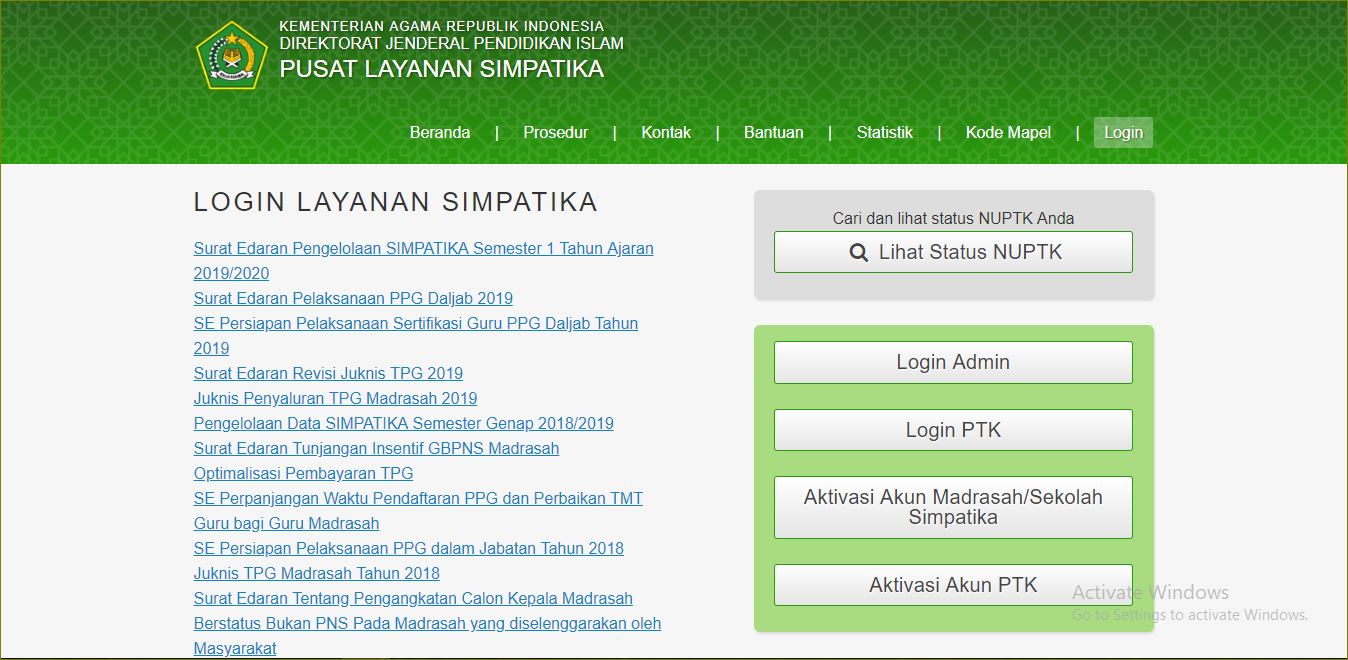Screen dimensions: 1348x660
Task: Choose the Login PTK button
Action: click(x=953, y=430)
